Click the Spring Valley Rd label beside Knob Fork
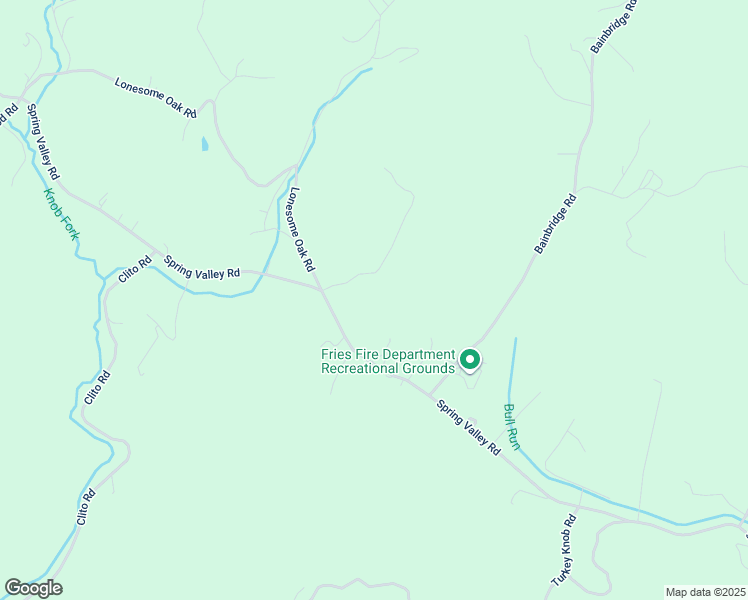The height and width of the screenshot is (600, 748). (42, 142)
